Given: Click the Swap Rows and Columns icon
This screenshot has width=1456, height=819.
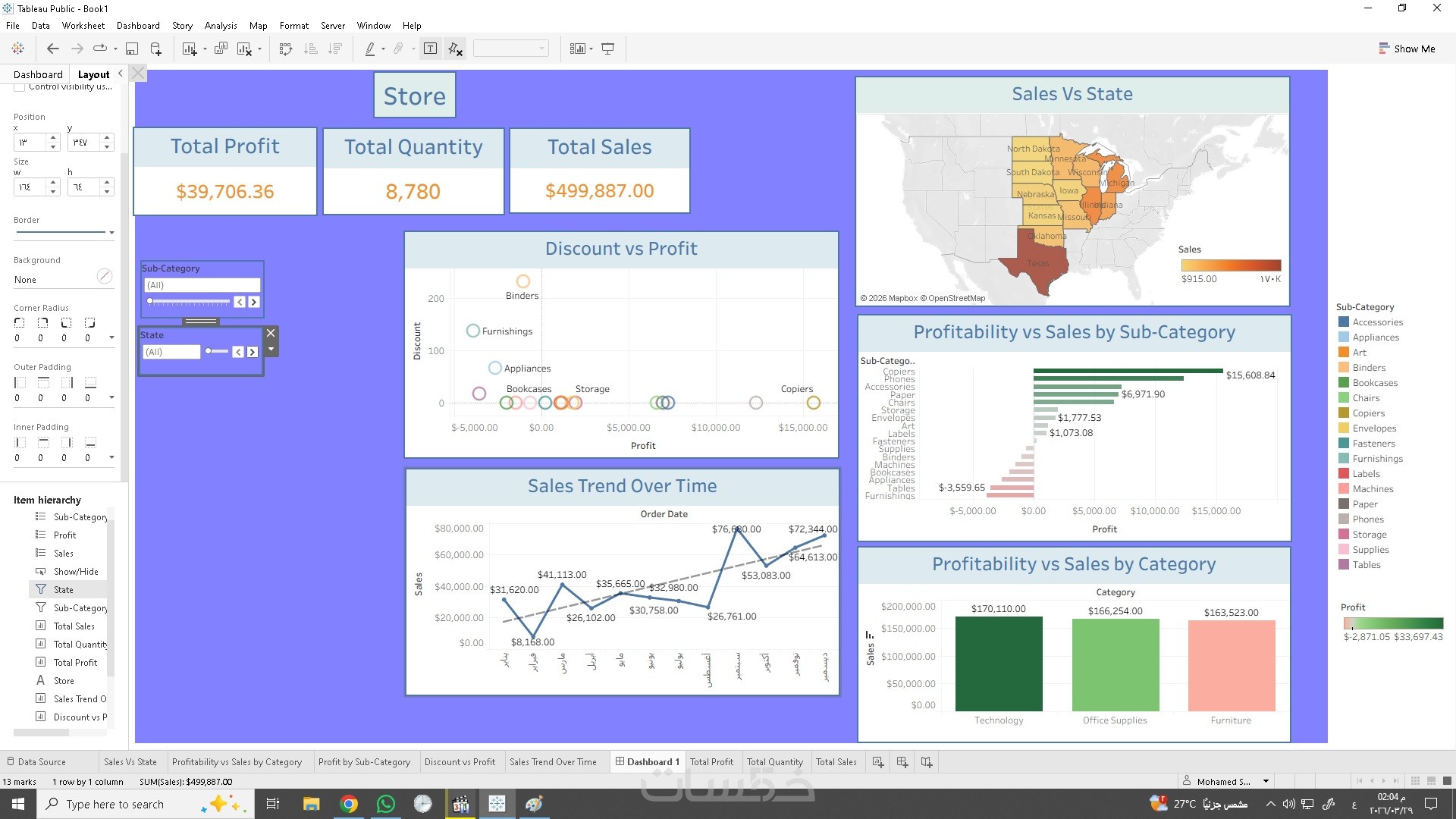Looking at the screenshot, I should coord(286,49).
